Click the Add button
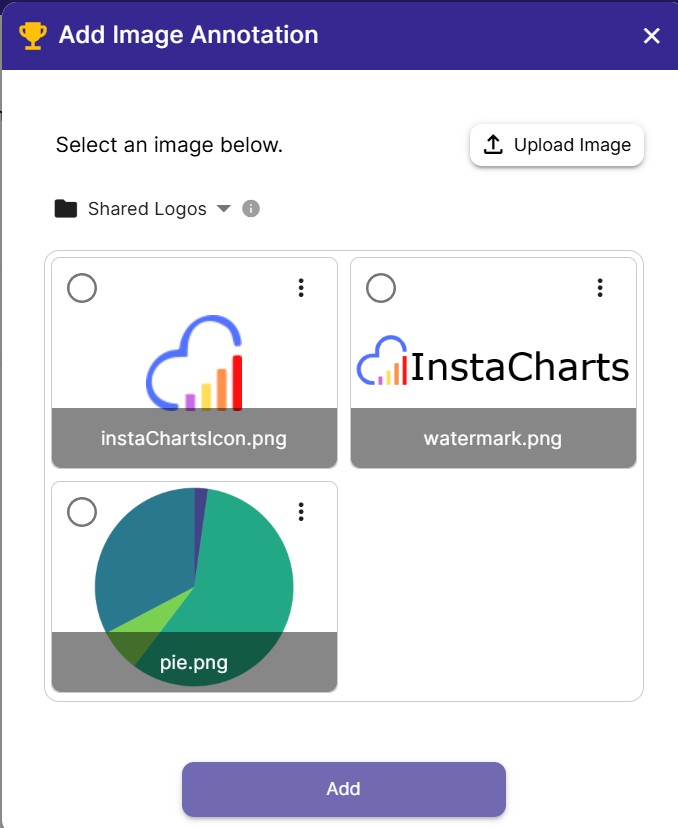Viewport: 678px width, 828px height. 343,789
